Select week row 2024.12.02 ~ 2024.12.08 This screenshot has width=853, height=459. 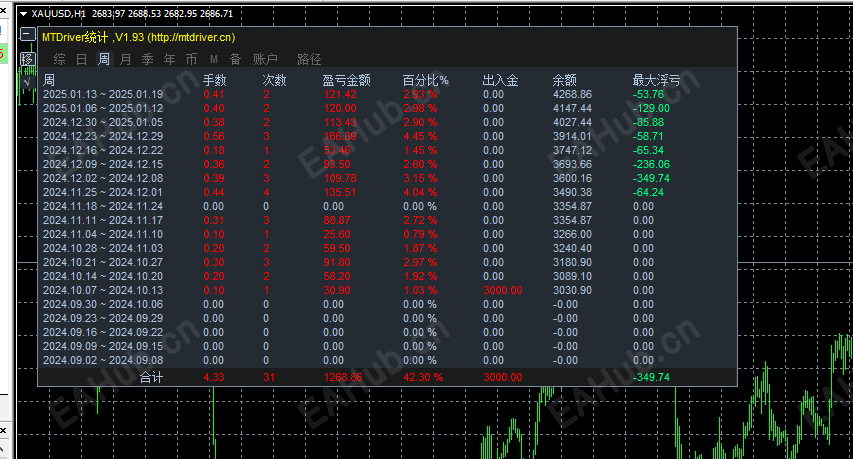387,178
